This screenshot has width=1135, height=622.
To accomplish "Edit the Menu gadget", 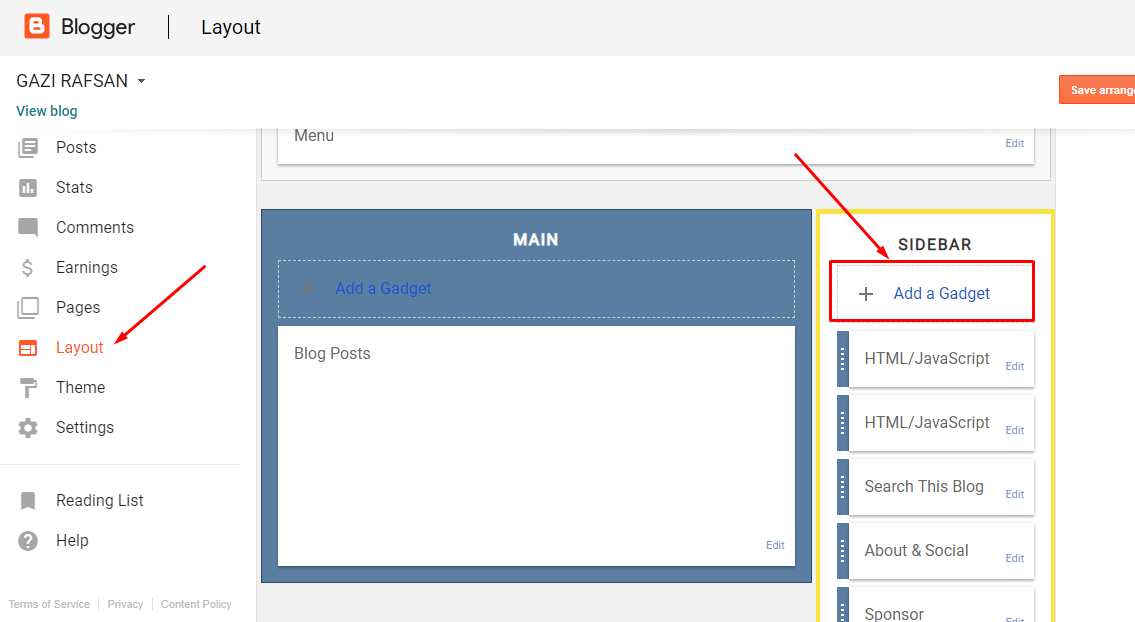I will tap(1014, 143).
